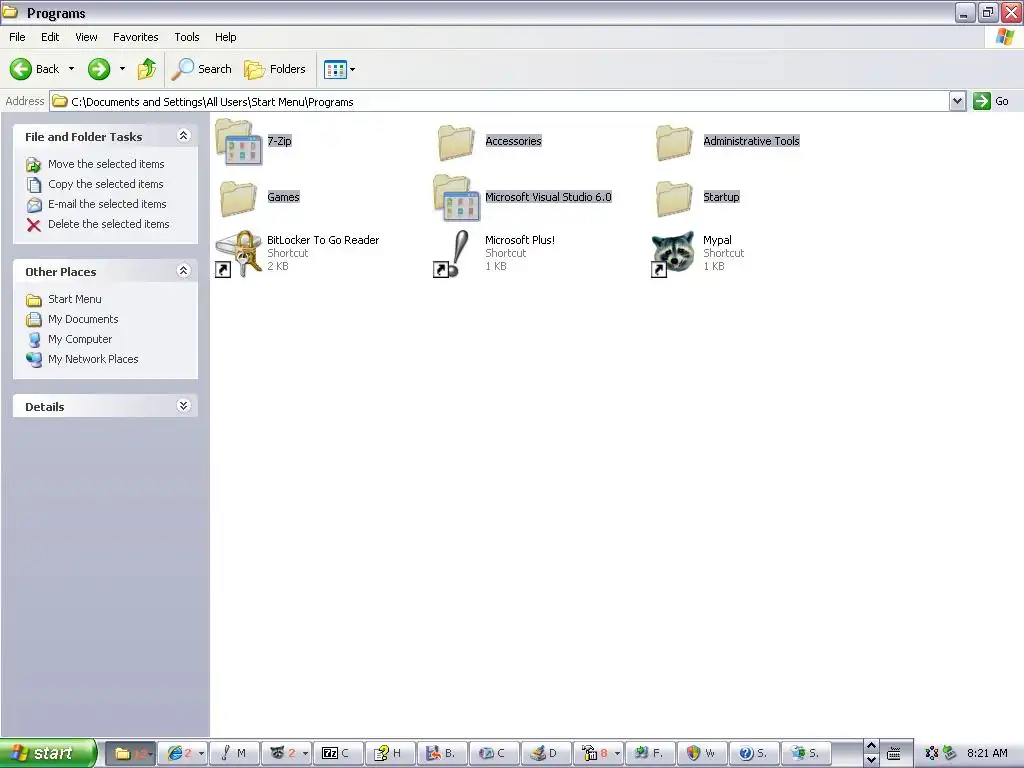Select the Mypal raccoon shortcut icon

pos(673,253)
